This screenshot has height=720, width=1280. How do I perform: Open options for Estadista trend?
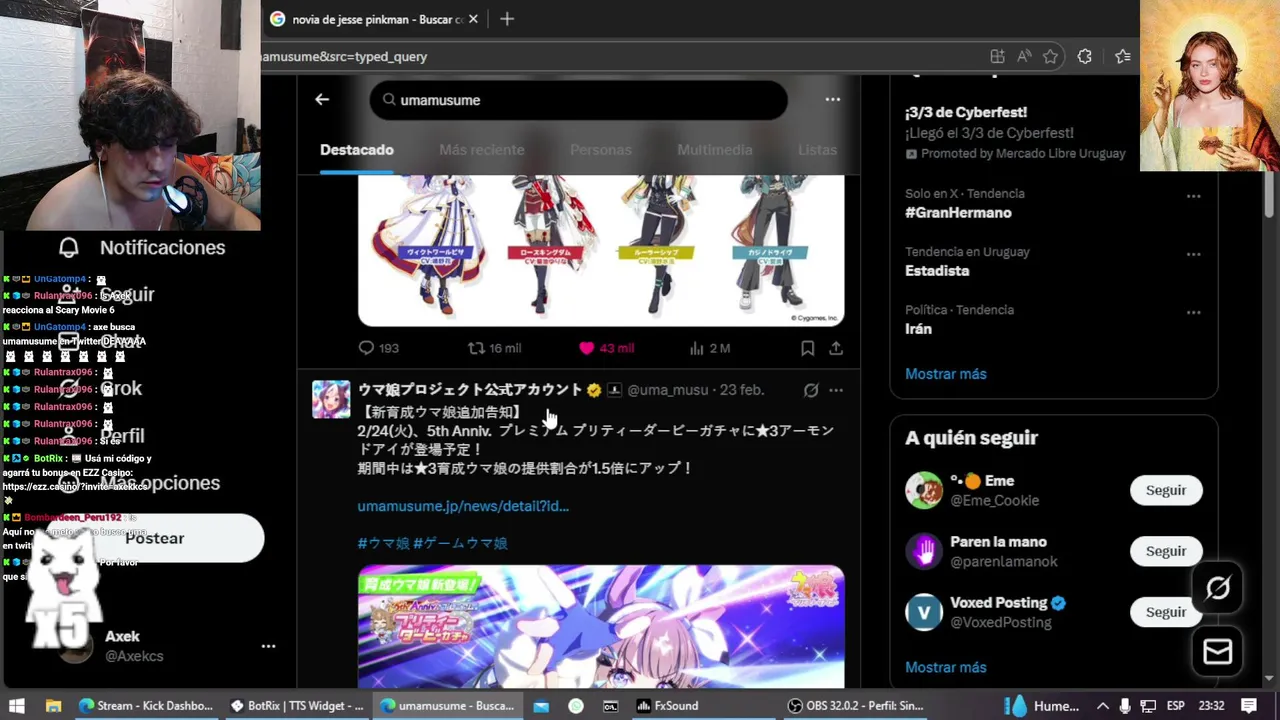(x=1193, y=254)
